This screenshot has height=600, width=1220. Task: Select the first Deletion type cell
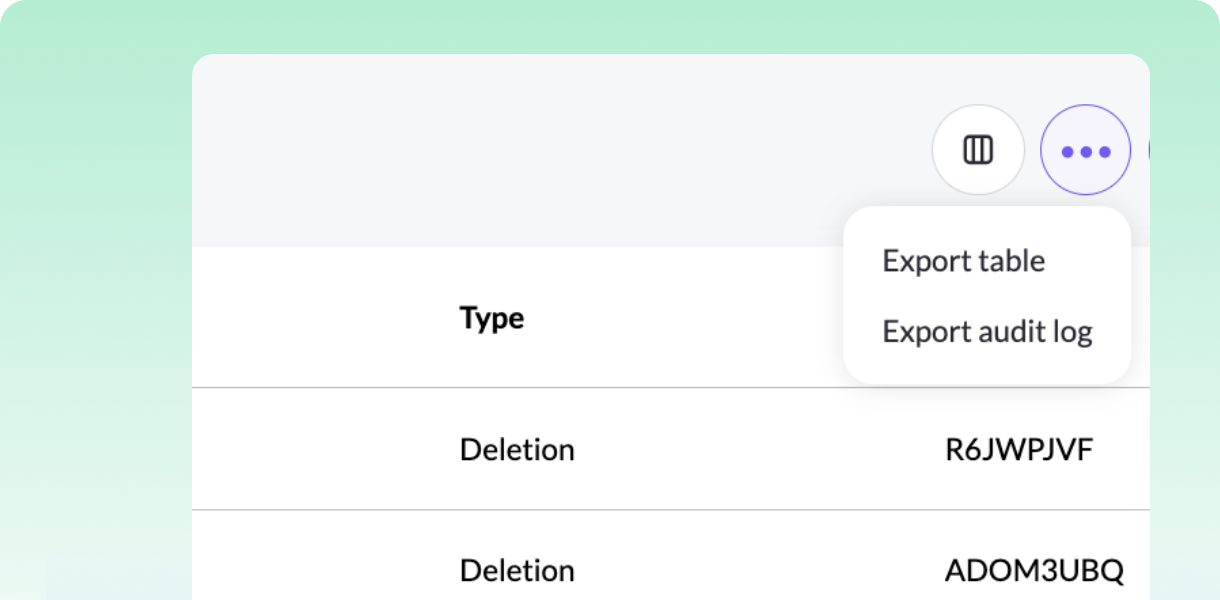click(517, 450)
